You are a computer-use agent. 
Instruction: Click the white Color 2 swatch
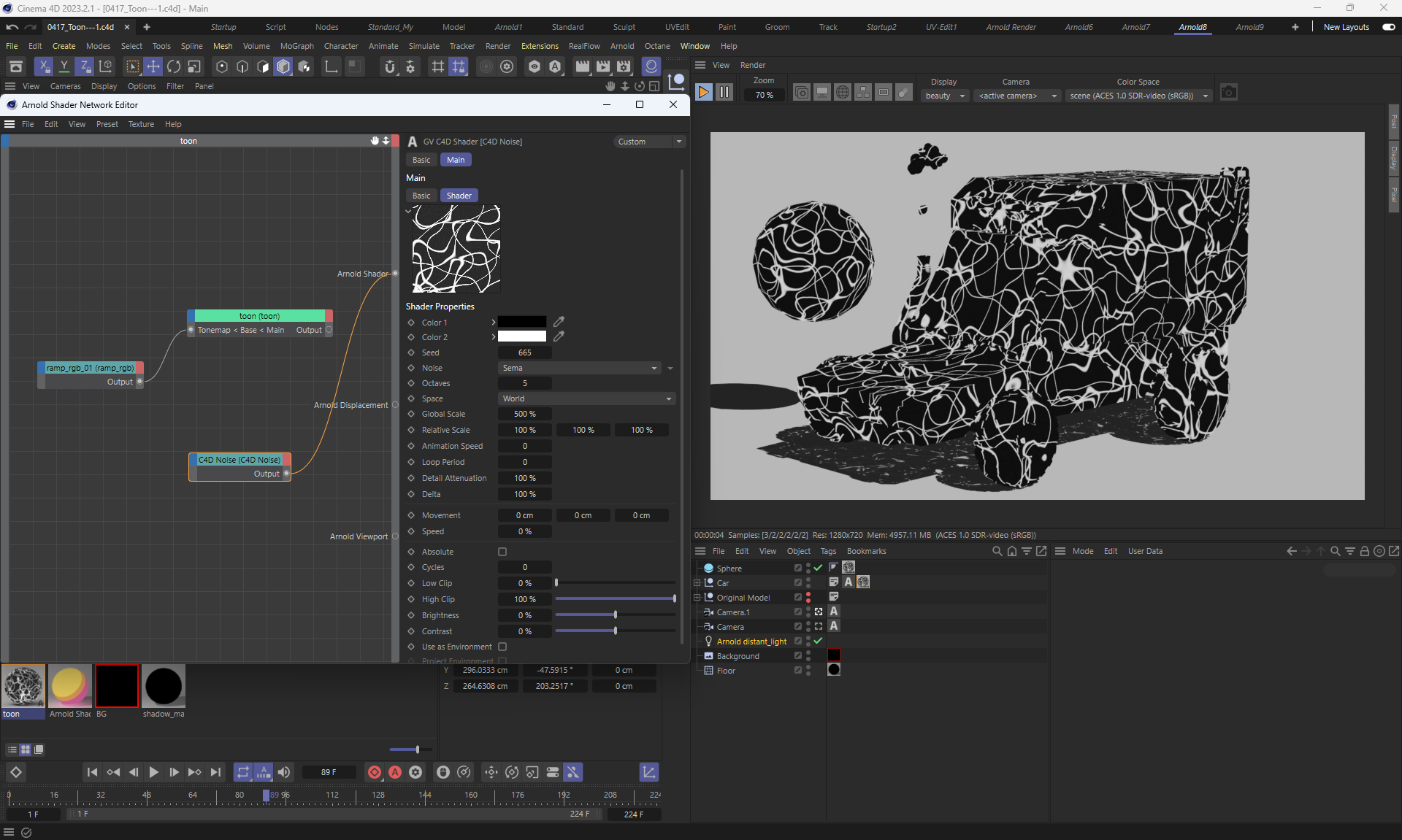click(522, 337)
